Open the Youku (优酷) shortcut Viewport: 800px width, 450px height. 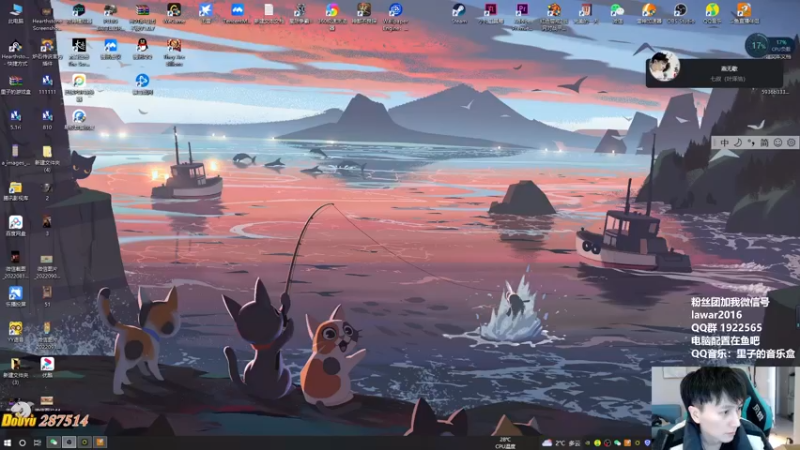pyautogui.click(x=47, y=367)
